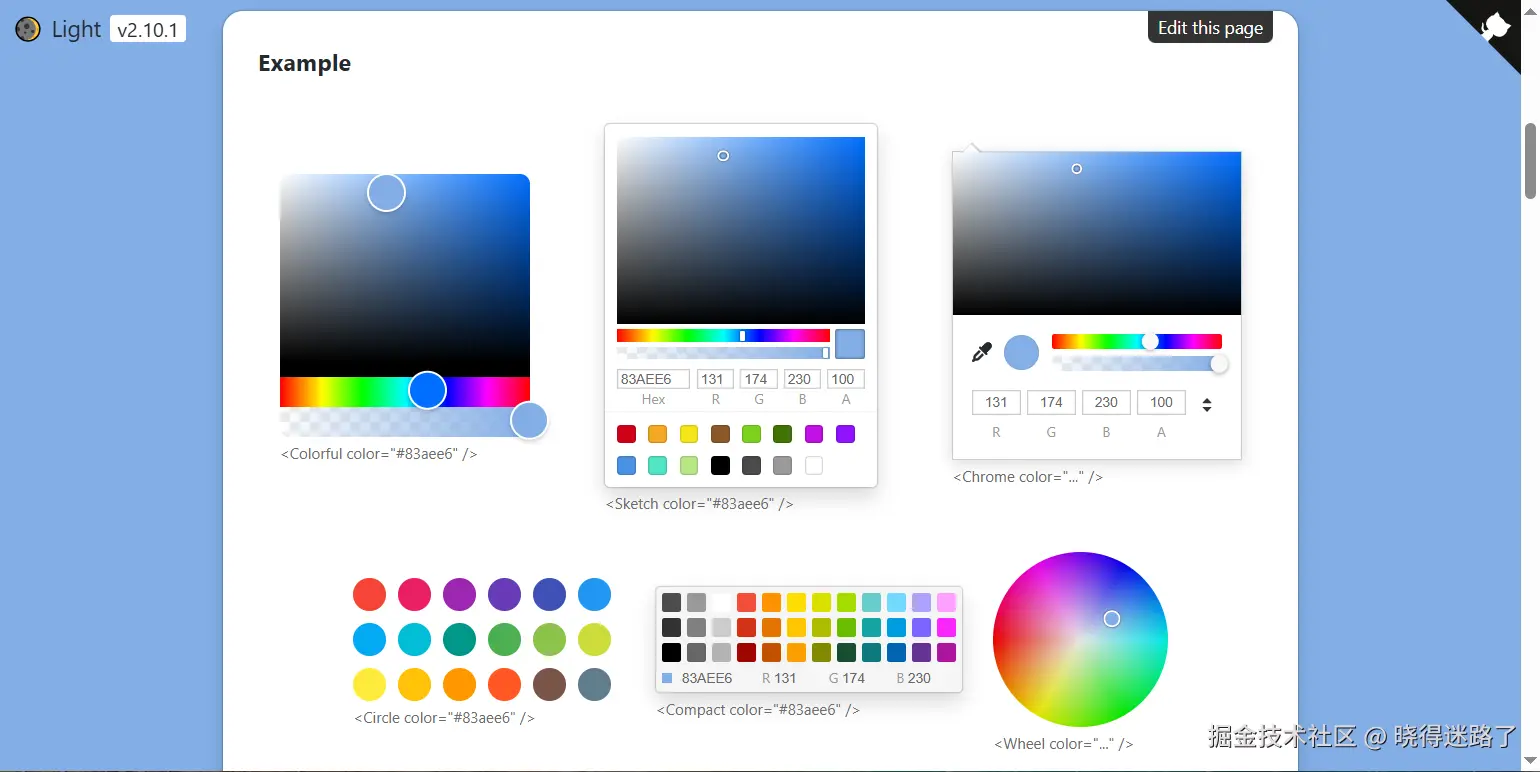1540x772 pixels.
Task: Focus the Sketch G value field
Action: coord(758,379)
